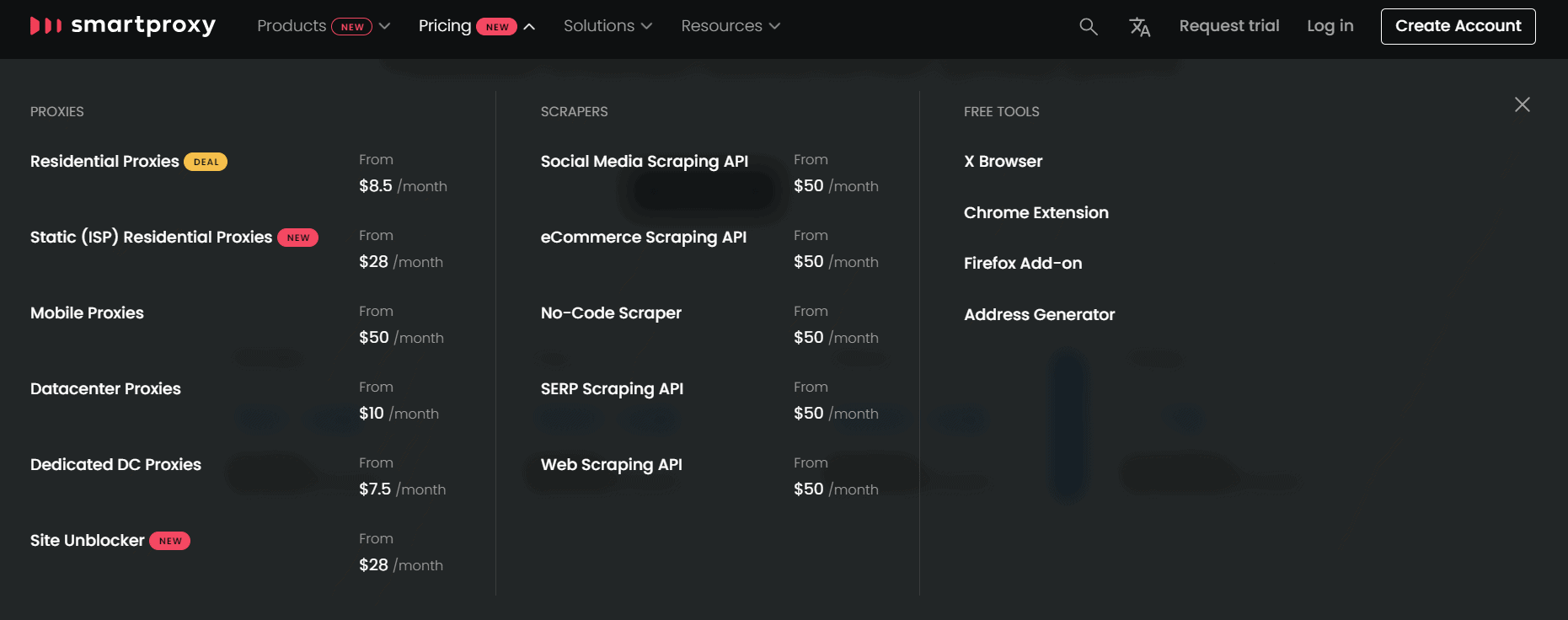Open Datacenter Proxies pricing
Screen dimensions: 1568x620
click(x=105, y=388)
